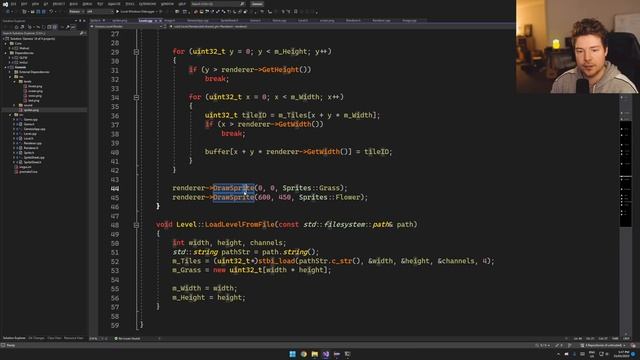Viewport: 640px width, 360px height.
Task: Select Renderer.cpp in Solution Explorer
Action: pyautogui.click(x=33, y=143)
